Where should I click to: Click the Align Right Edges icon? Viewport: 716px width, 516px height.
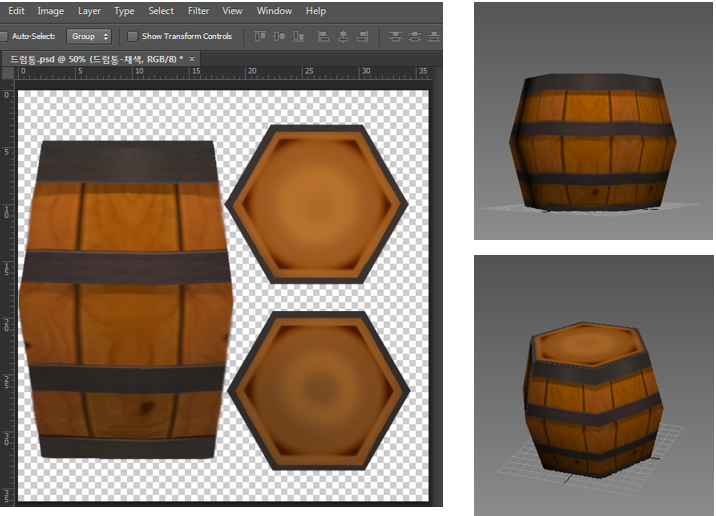(362, 37)
